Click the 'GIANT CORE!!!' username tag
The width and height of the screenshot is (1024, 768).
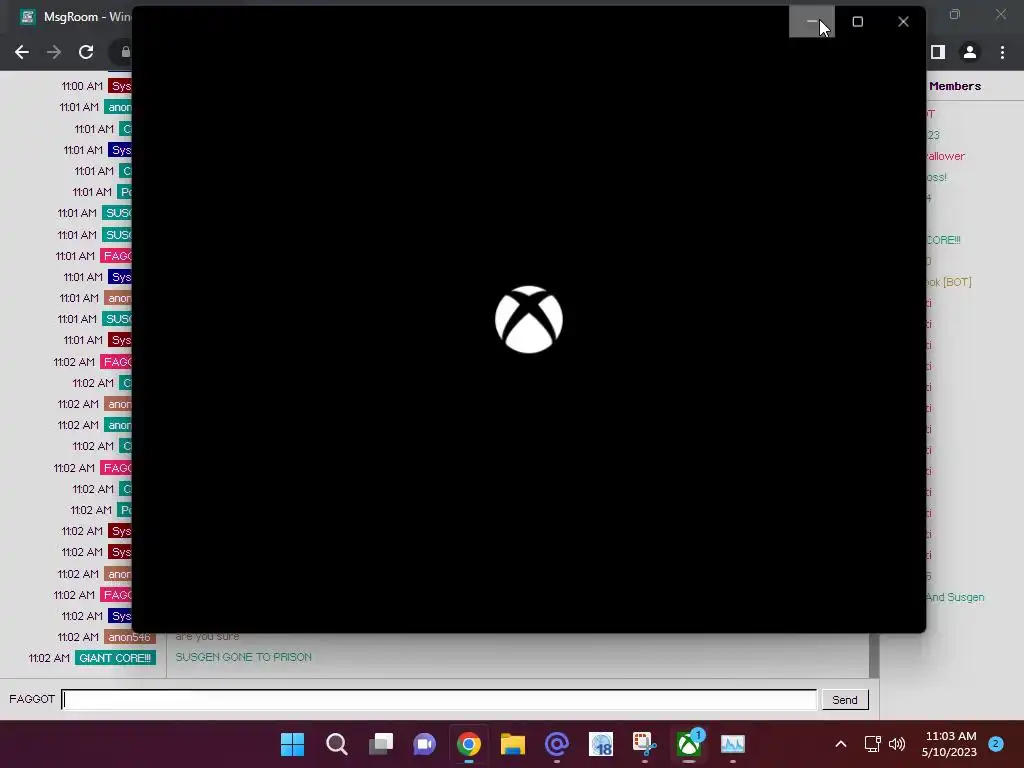click(115, 658)
